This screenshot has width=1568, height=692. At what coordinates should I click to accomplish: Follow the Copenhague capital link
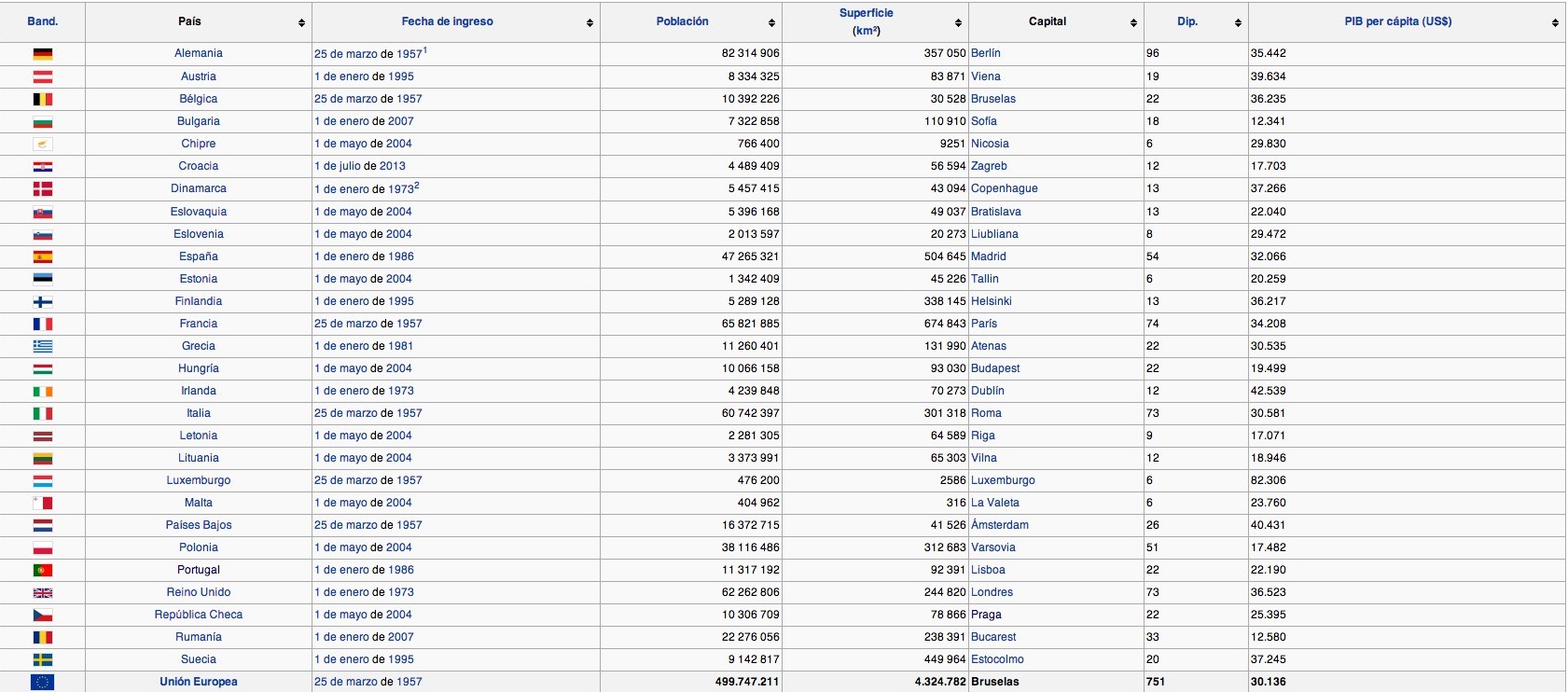tap(1004, 188)
